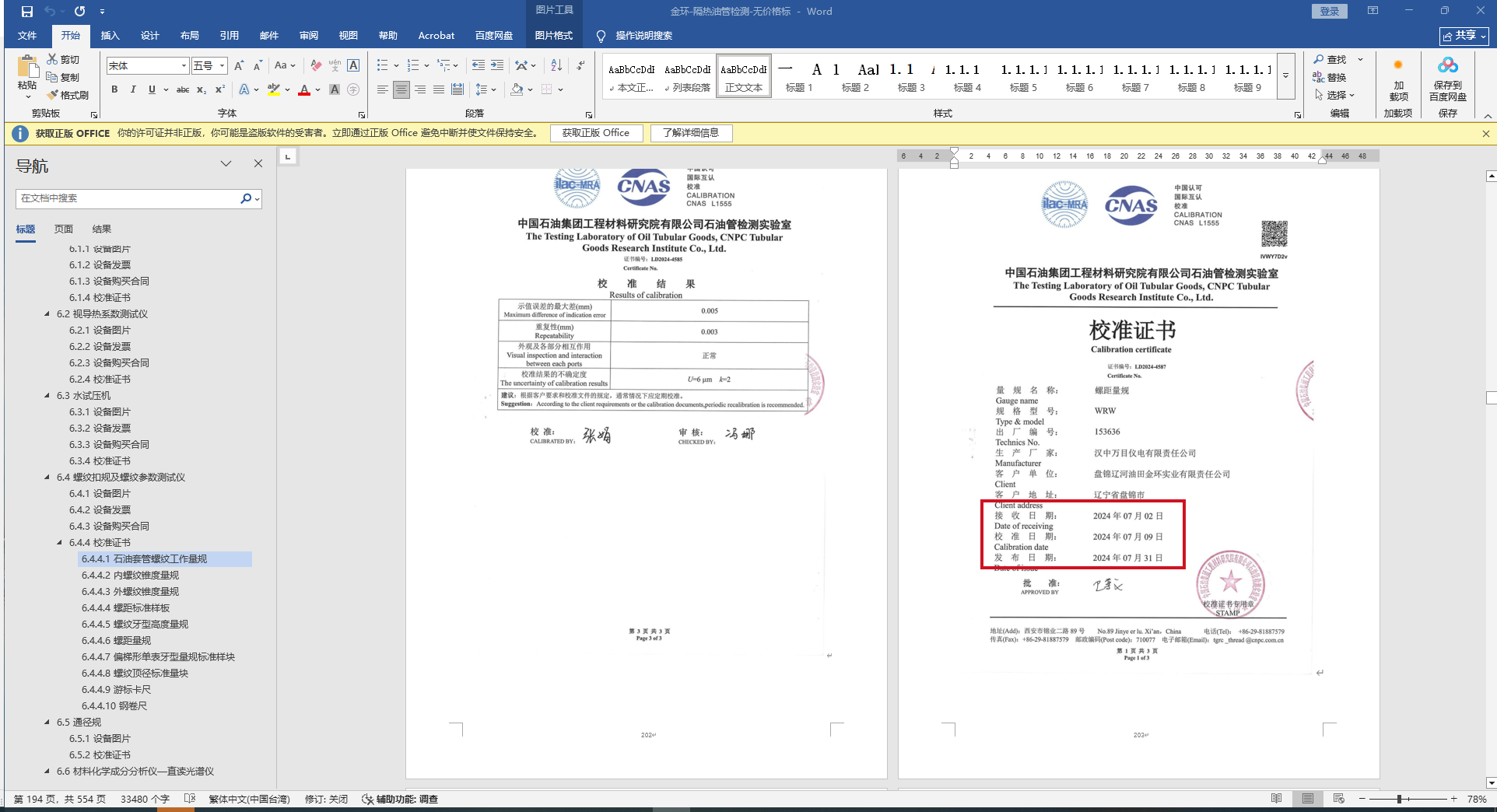The width and height of the screenshot is (1497, 812).
Task: Switch to web layout view in status bar
Action: [x=1338, y=799]
